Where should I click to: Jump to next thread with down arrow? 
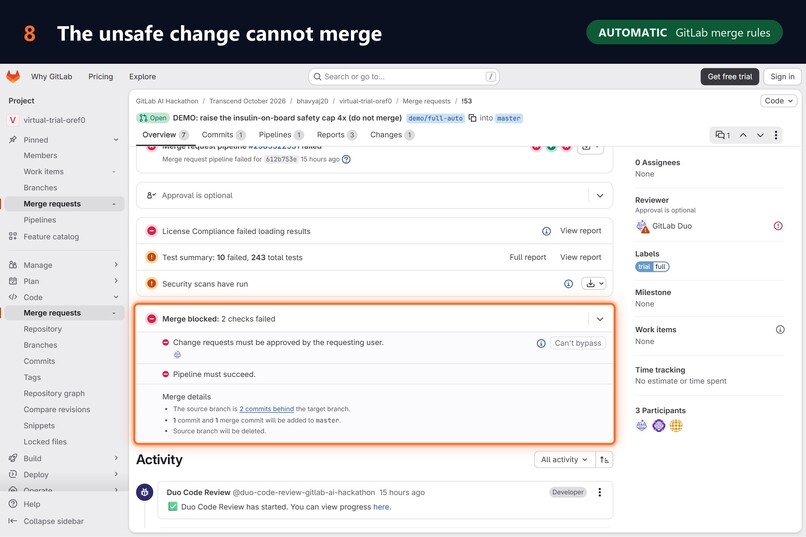coord(760,135)
